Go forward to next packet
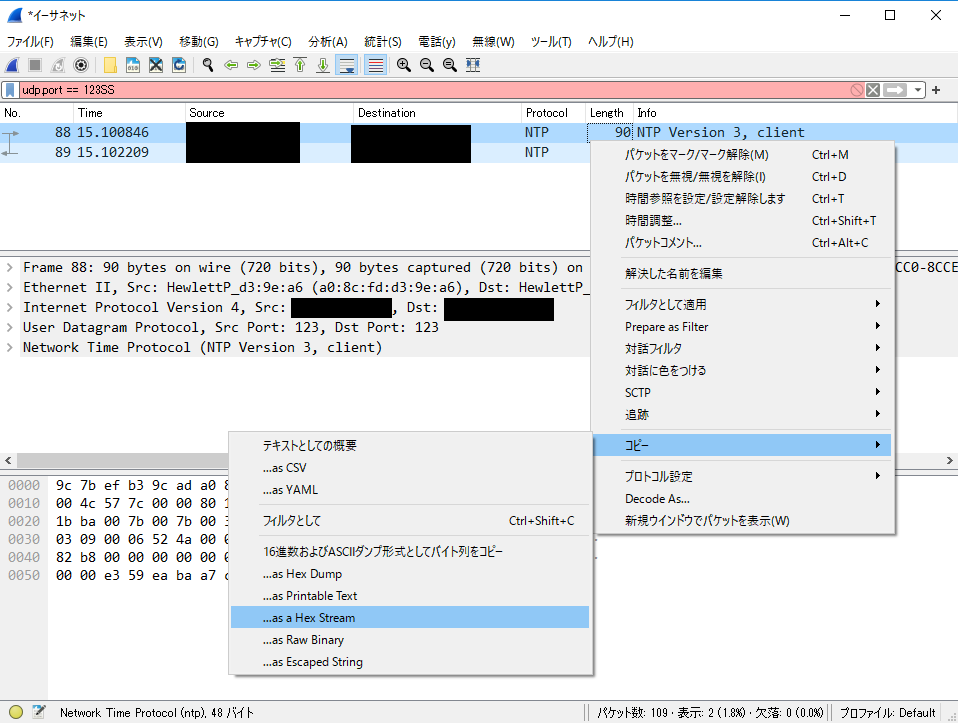 (x=254, y=65)
